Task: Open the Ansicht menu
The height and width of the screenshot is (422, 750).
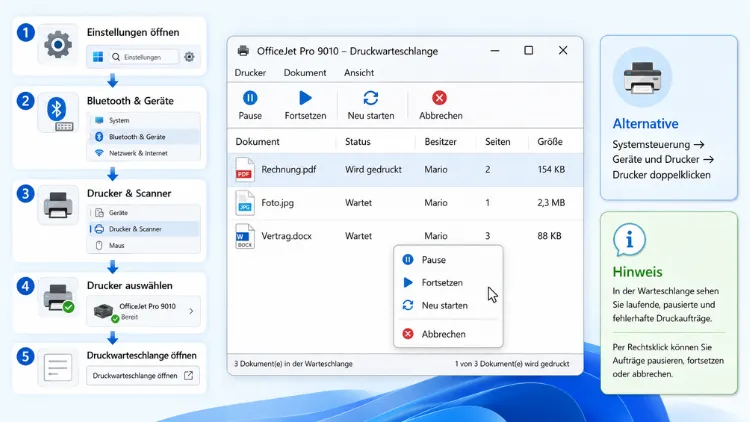Action: [359, 73]
